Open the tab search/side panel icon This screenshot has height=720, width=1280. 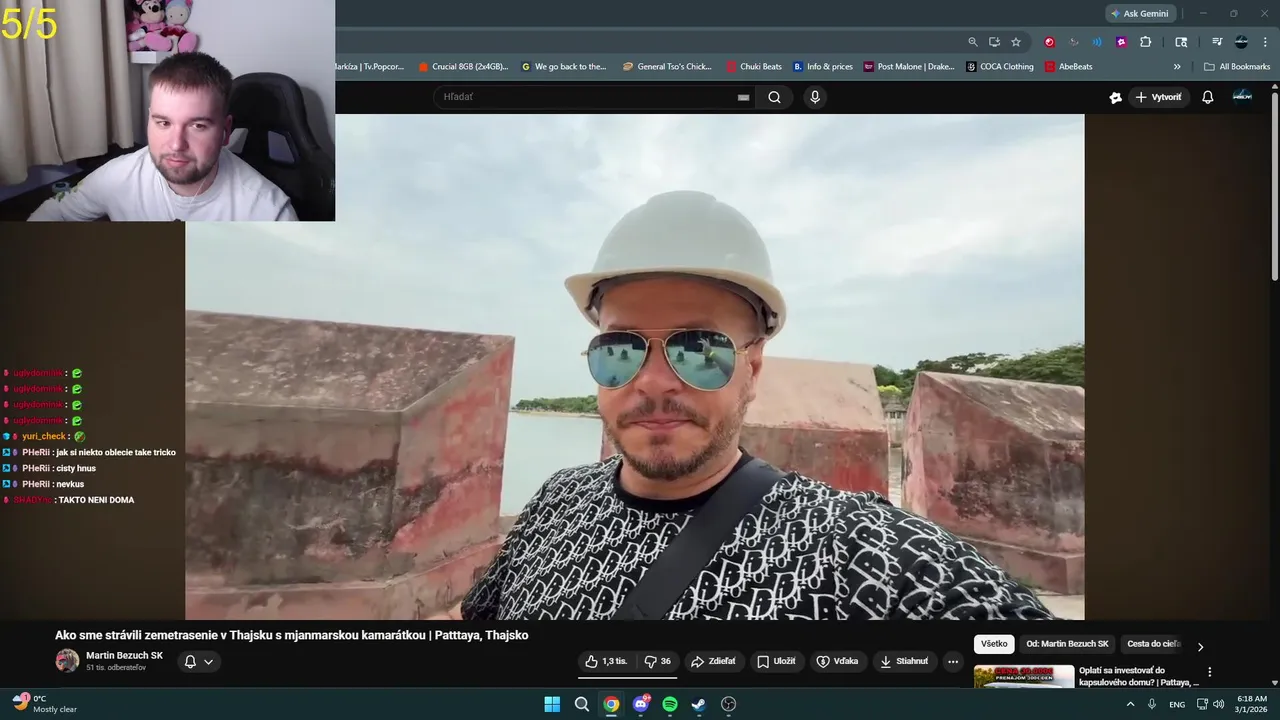point(1181,42)
